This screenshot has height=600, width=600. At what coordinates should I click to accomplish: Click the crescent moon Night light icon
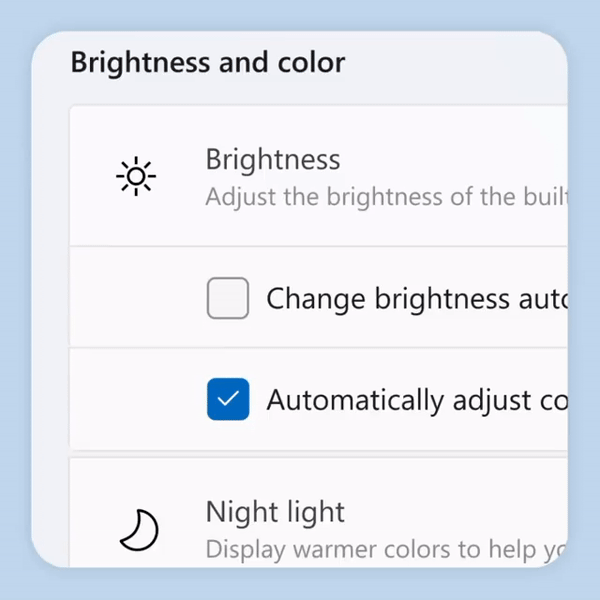coord(139,530)
